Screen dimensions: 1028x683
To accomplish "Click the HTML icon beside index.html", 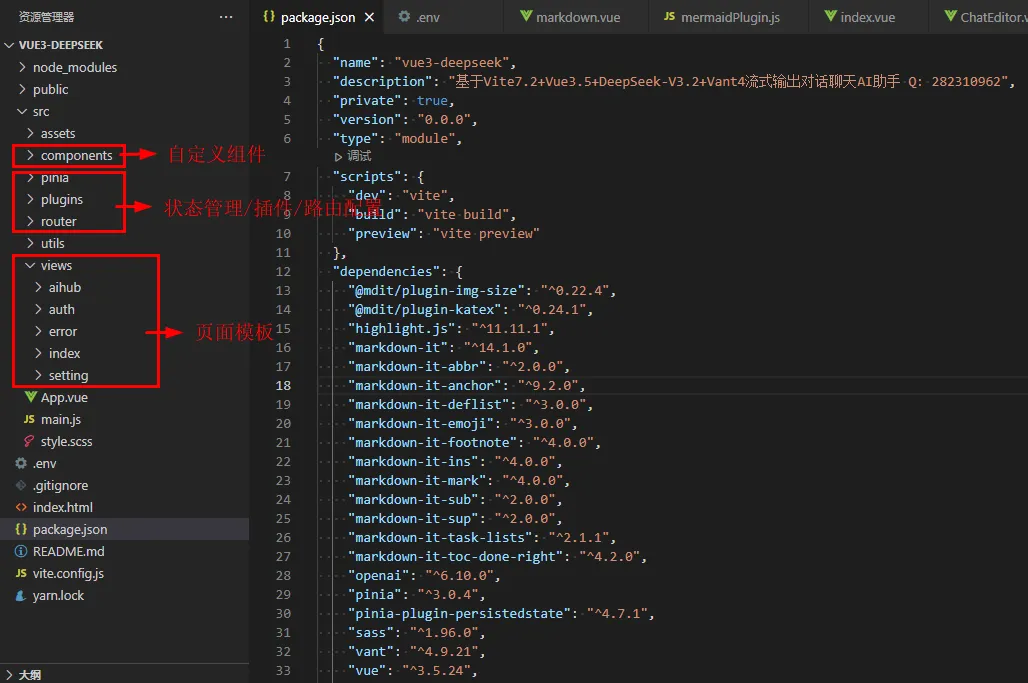I will pos(22,507).
